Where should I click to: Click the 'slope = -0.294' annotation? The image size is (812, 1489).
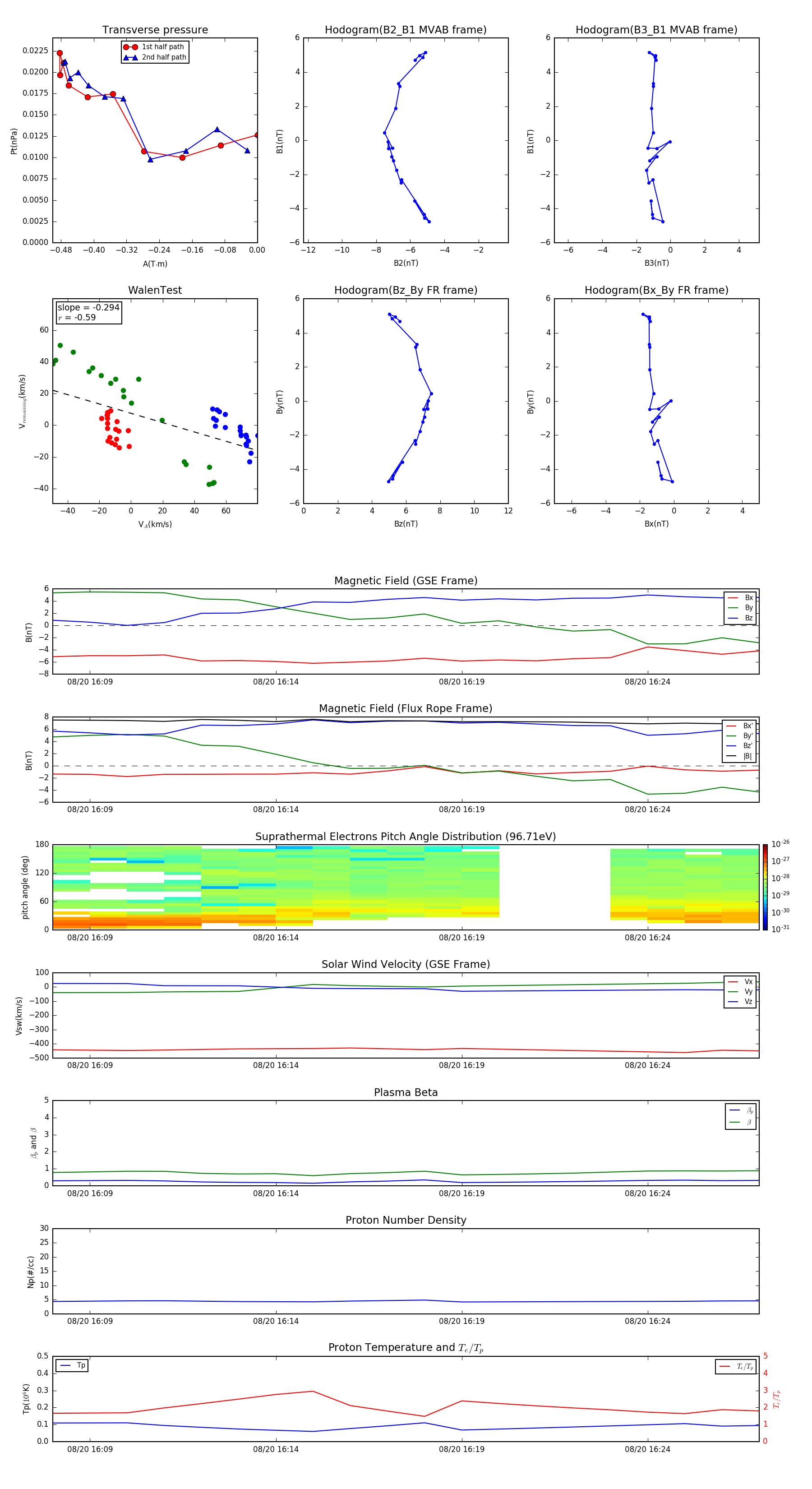88,308
